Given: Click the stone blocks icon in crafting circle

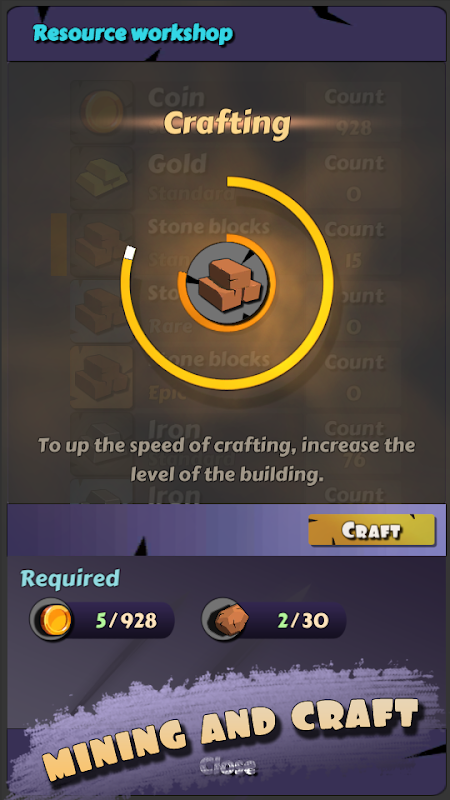Looking at the screenshot, I should pos(229,284).
